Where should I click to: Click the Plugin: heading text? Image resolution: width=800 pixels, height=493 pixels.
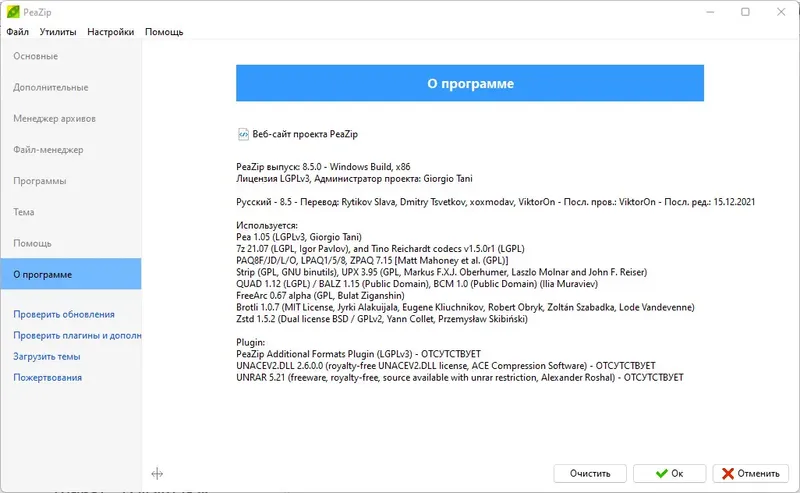[251, 342]
